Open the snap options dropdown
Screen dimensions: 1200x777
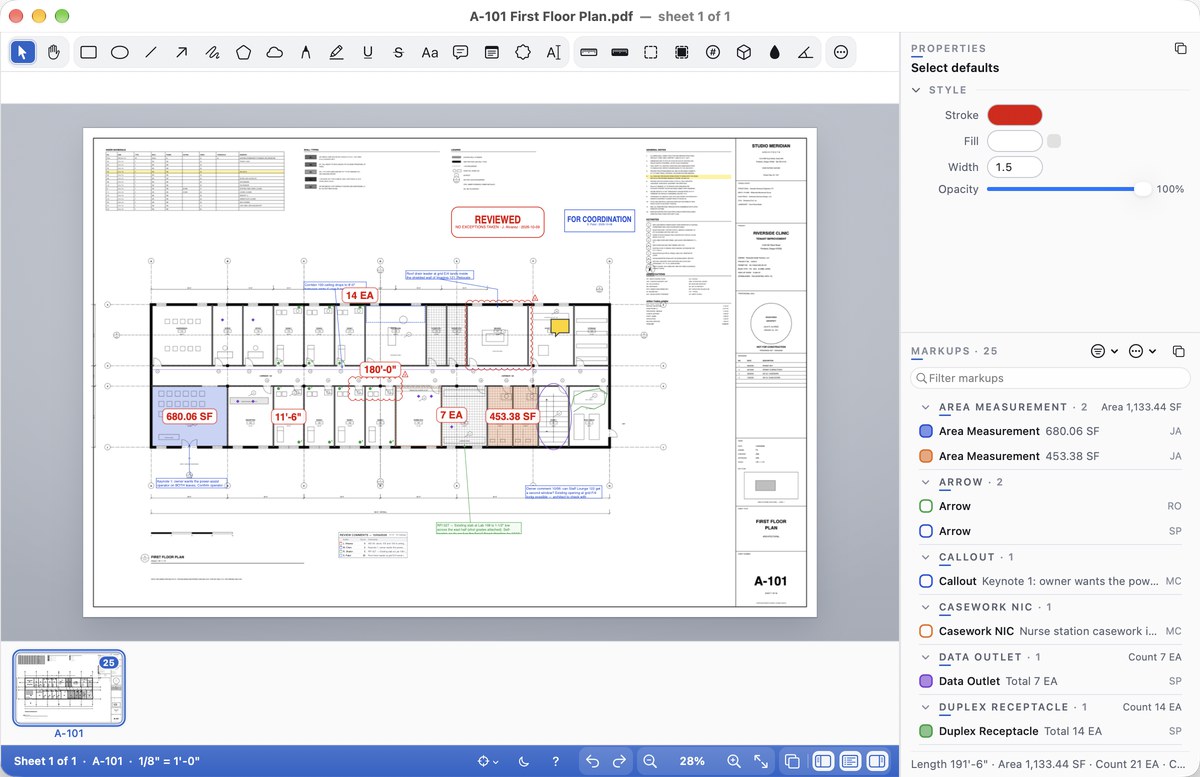click(x=488, y=761)
